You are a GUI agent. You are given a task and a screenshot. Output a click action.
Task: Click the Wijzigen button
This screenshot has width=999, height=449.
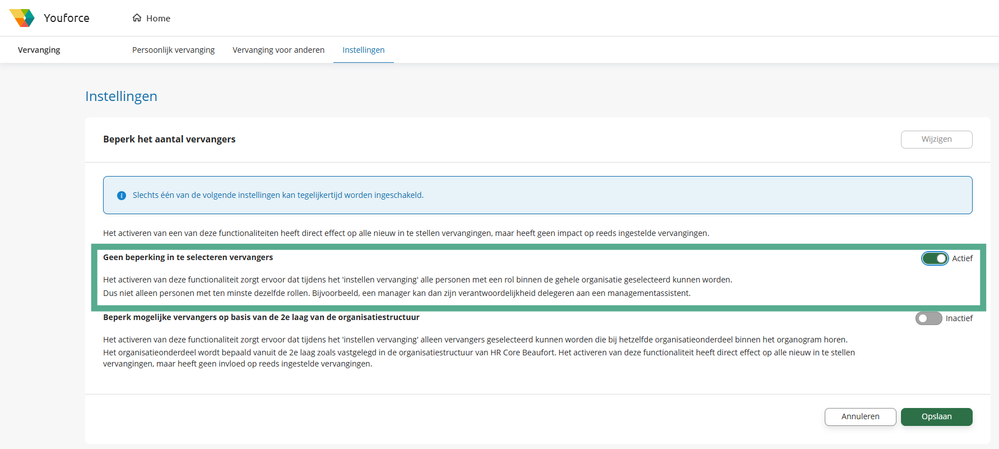[x=937, y=139]
